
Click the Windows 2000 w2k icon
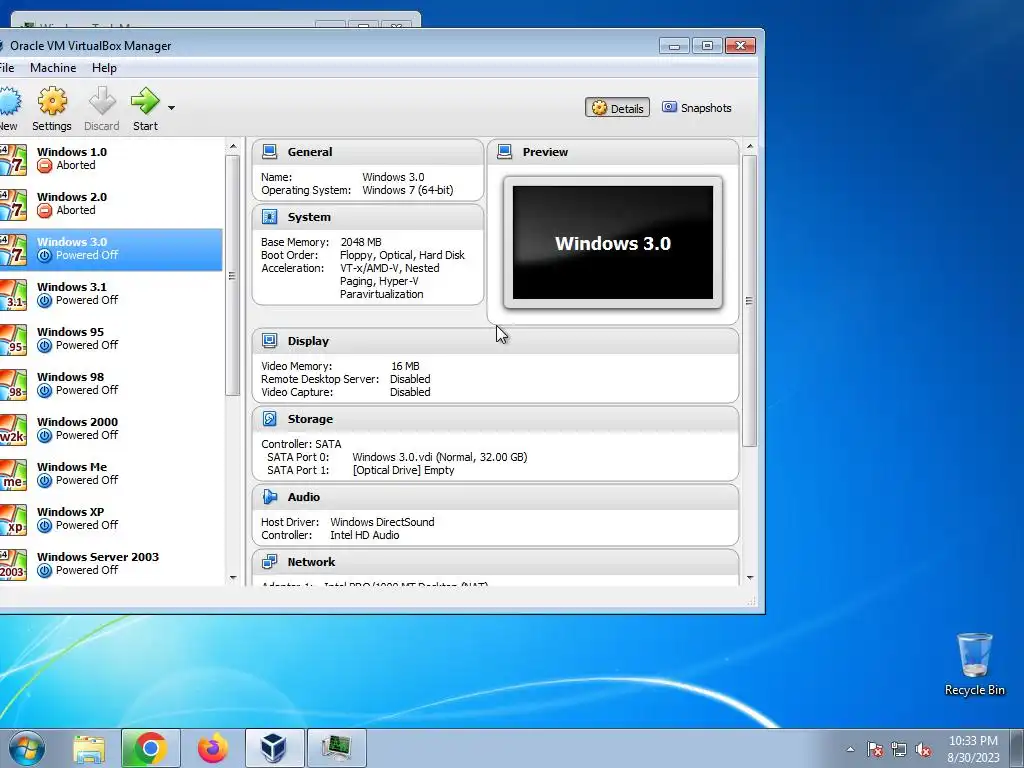tap(13, 430)
